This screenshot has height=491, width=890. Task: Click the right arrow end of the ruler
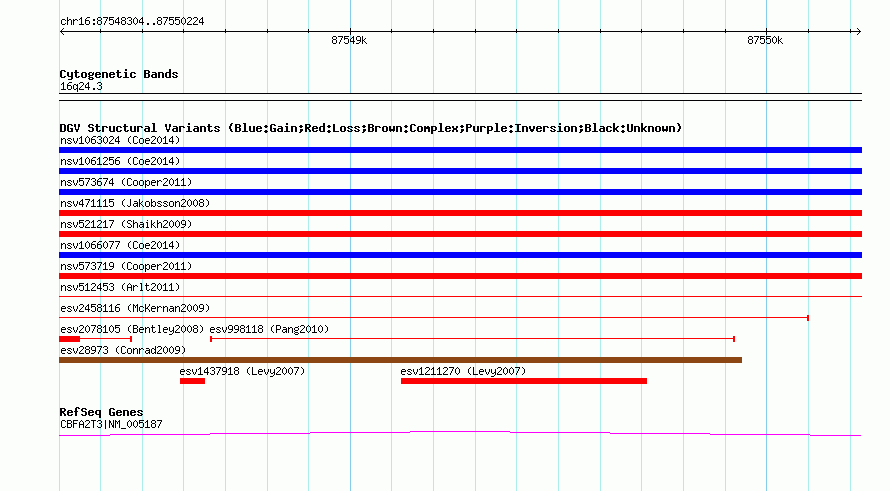pyautogui.click(x=858, y=31)
